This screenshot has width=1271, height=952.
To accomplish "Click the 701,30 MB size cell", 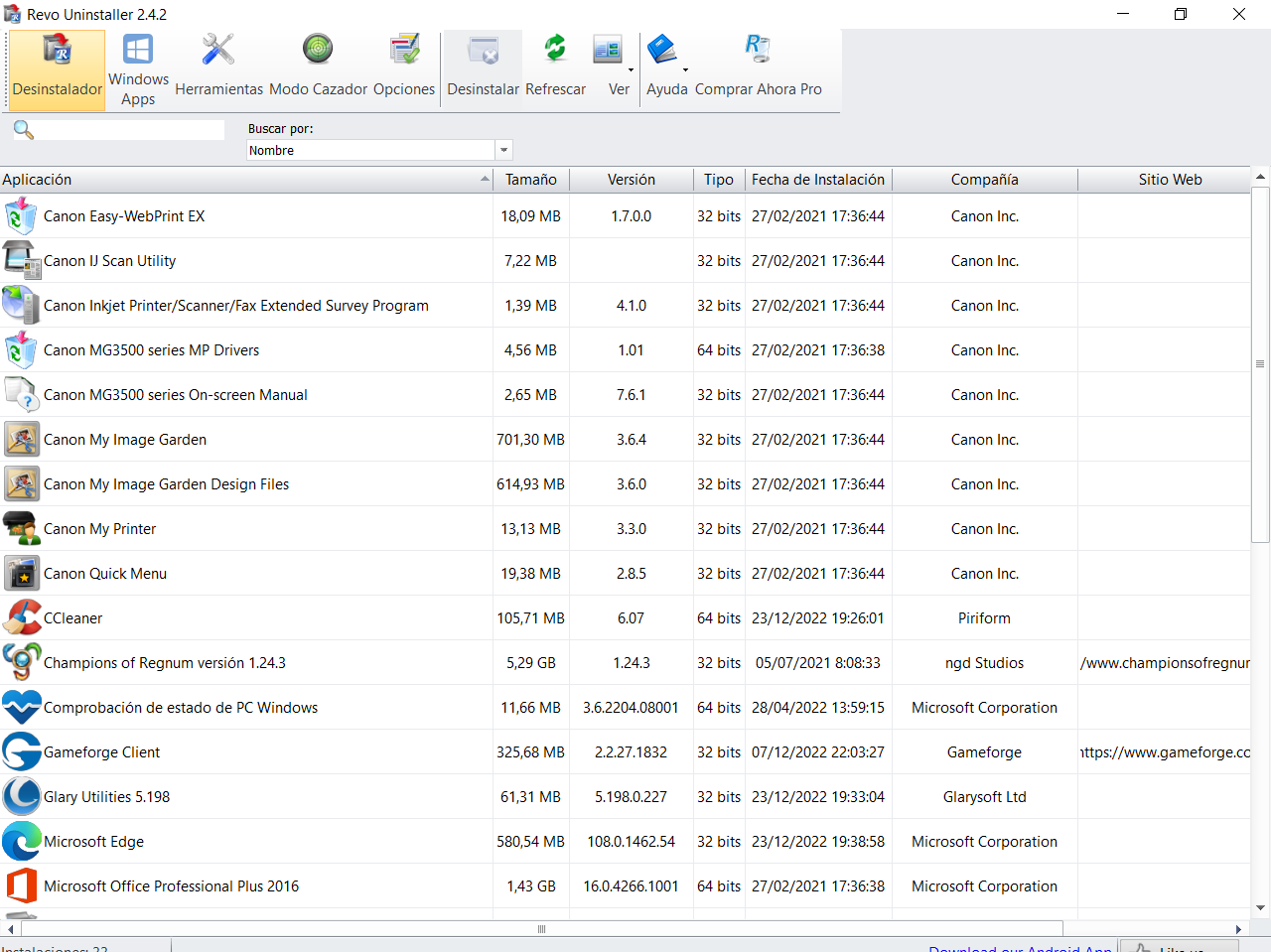I will click(x=530, y=440).
